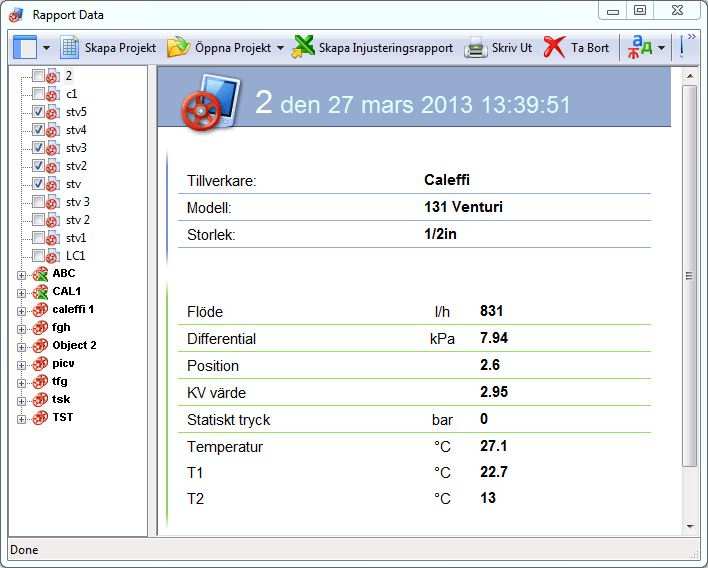The width and height of the screenshot is (708, 568).
Task: Click the red valve icon beside caleffi 1
Action: (40, 310)
